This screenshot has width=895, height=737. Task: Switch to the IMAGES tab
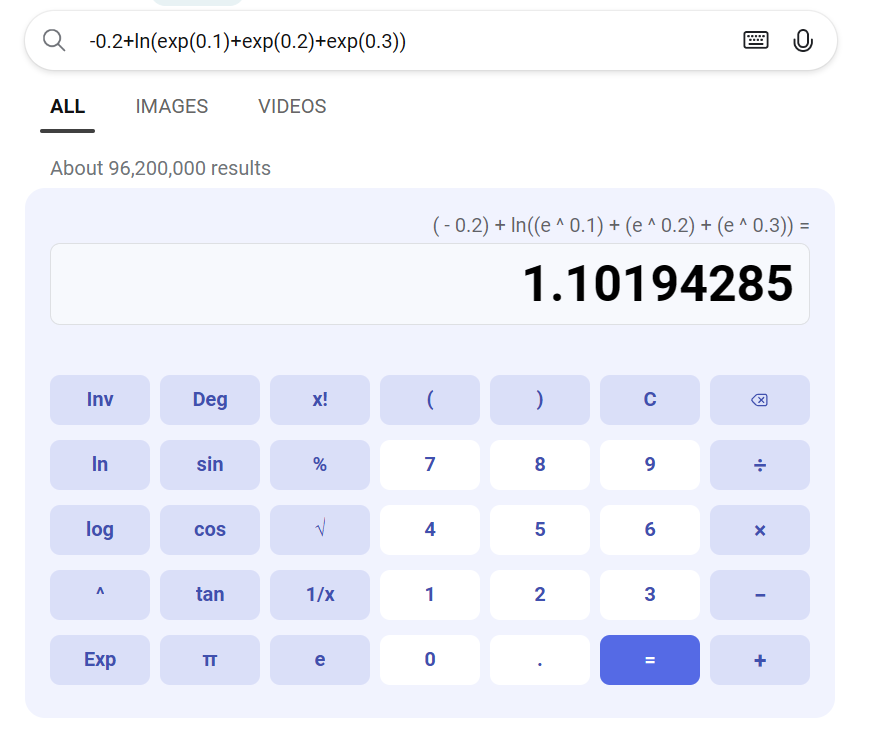171,106
